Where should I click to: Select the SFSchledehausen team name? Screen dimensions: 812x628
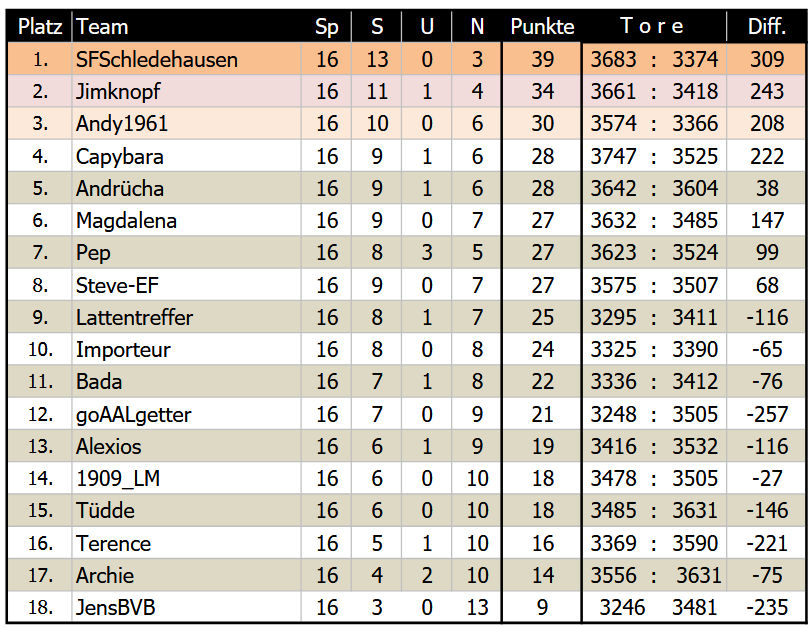click(157, 60)
